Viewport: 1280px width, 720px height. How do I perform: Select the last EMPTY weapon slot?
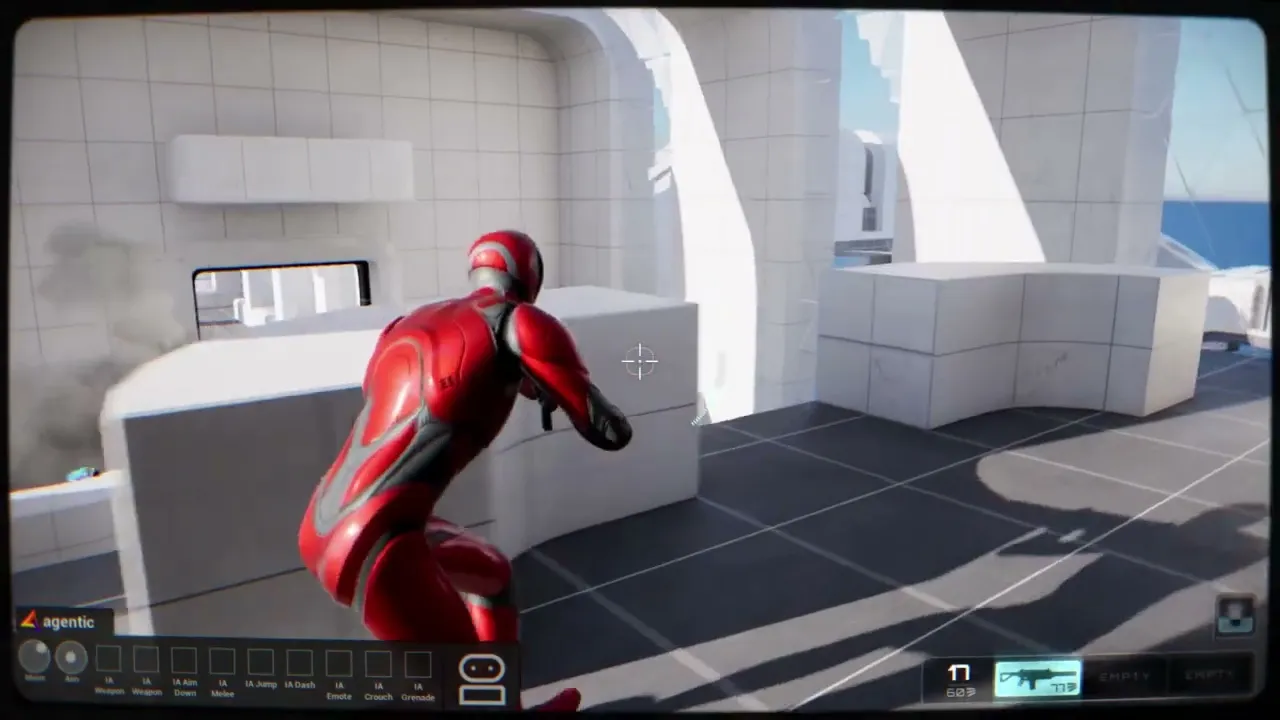point(1210,675)
